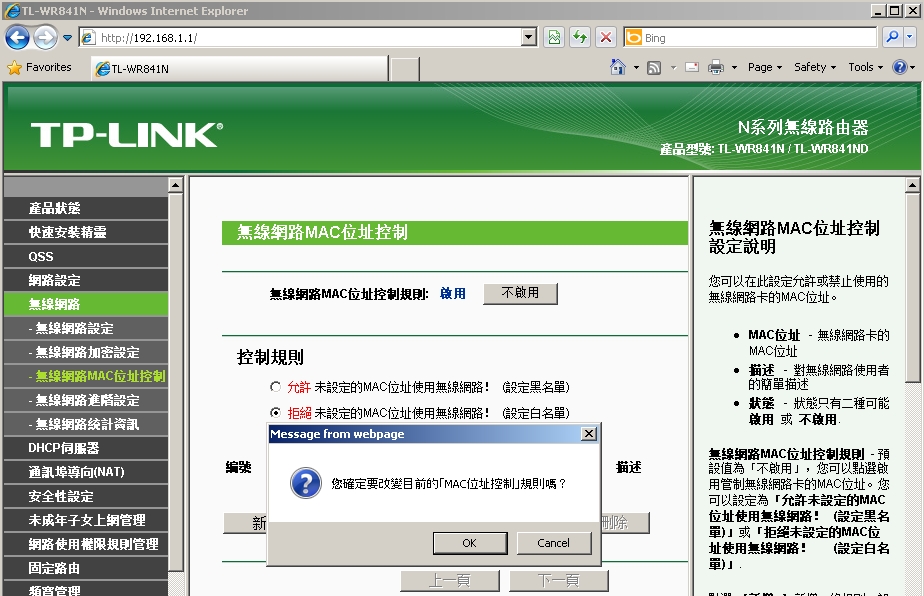The height and width of the screenshot is (596, 924).
Task: Select the TL-WR841N browser tab
Action: click(240, 68)
